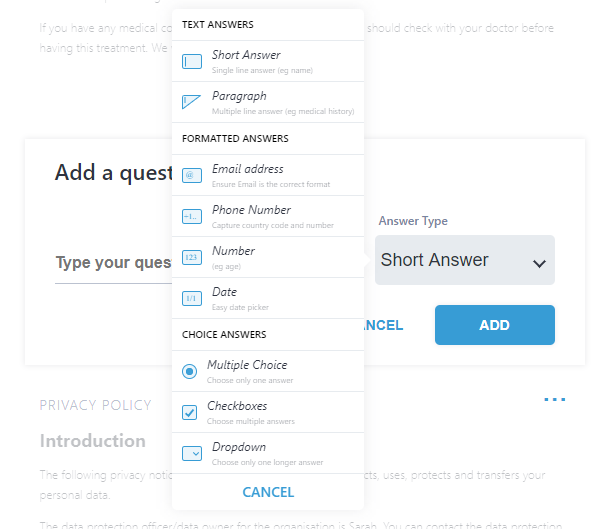Click the Phone Number field icon
Screen dimensions: 610x529
coord(192,216)
